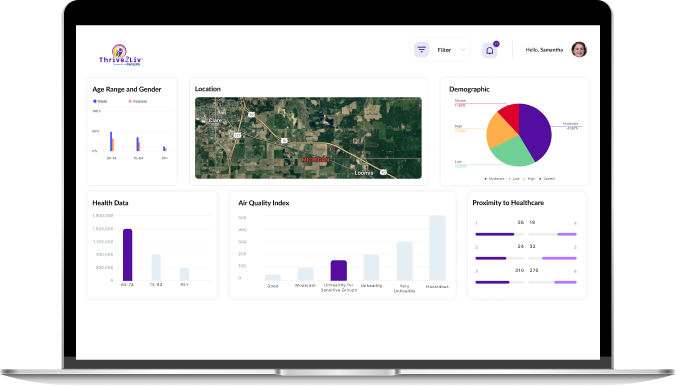Click the Health Data card title
Viewport: 676px width, 386px height.
(x=110, y=203)
